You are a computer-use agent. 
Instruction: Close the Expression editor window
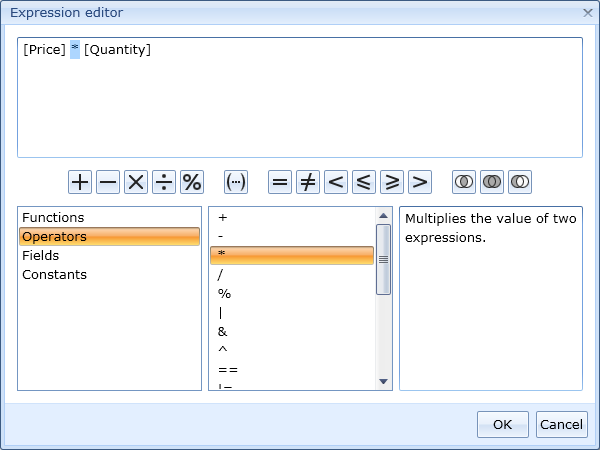pyautogui.click(x=588, y=13)
